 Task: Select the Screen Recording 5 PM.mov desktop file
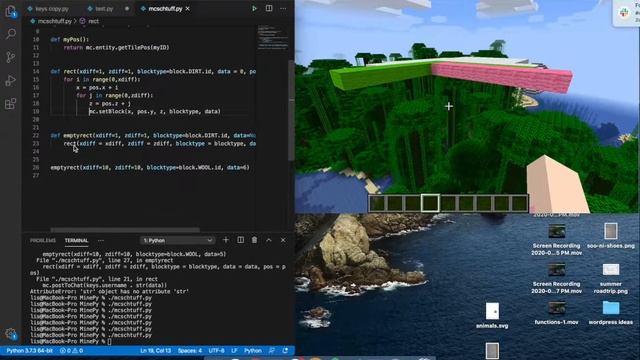[x=556, y=240]
